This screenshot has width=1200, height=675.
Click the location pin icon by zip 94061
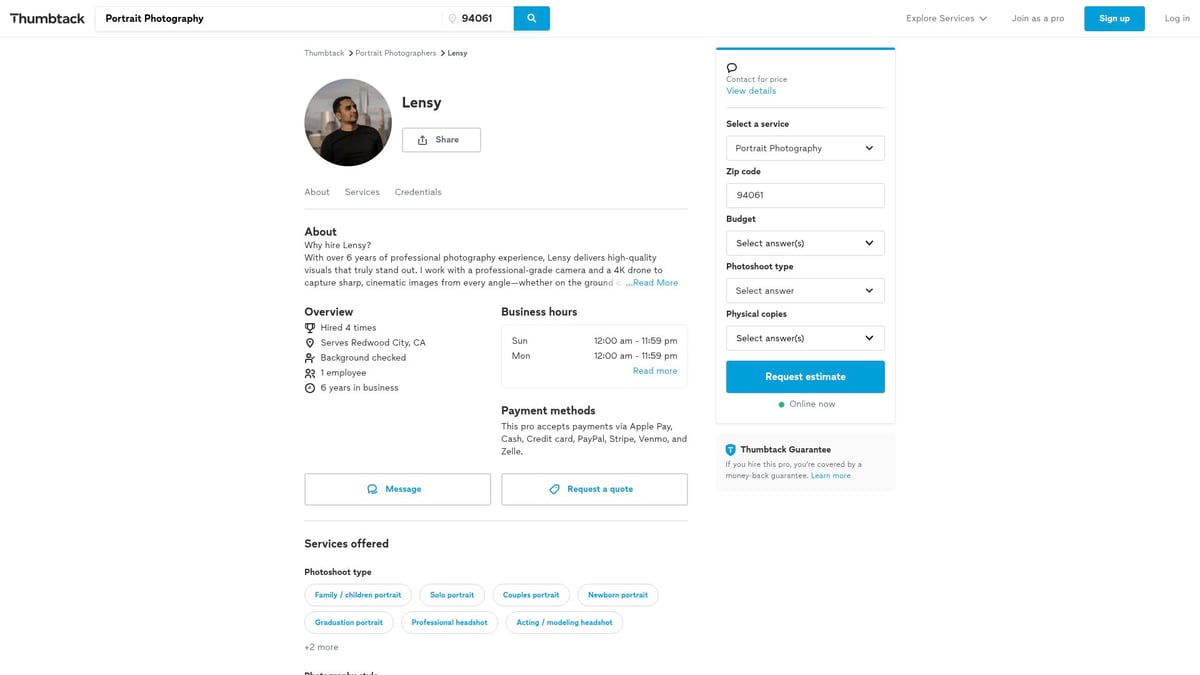452,19
